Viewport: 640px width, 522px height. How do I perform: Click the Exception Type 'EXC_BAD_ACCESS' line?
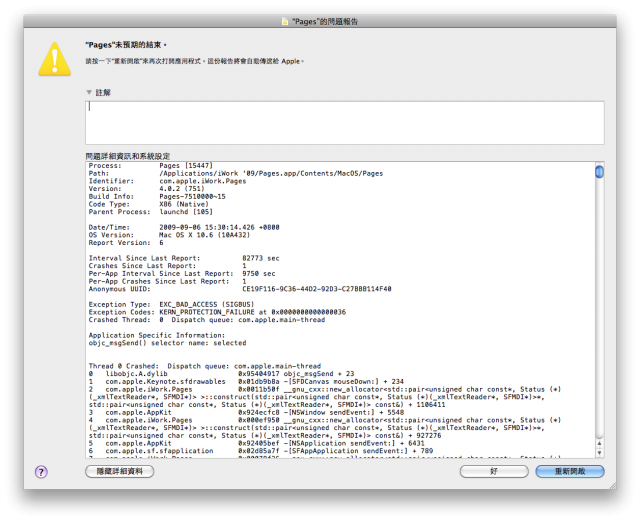(171, 304)
